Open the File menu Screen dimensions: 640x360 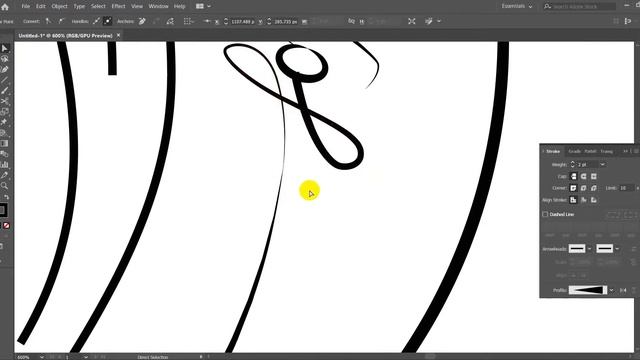[26, 7]
